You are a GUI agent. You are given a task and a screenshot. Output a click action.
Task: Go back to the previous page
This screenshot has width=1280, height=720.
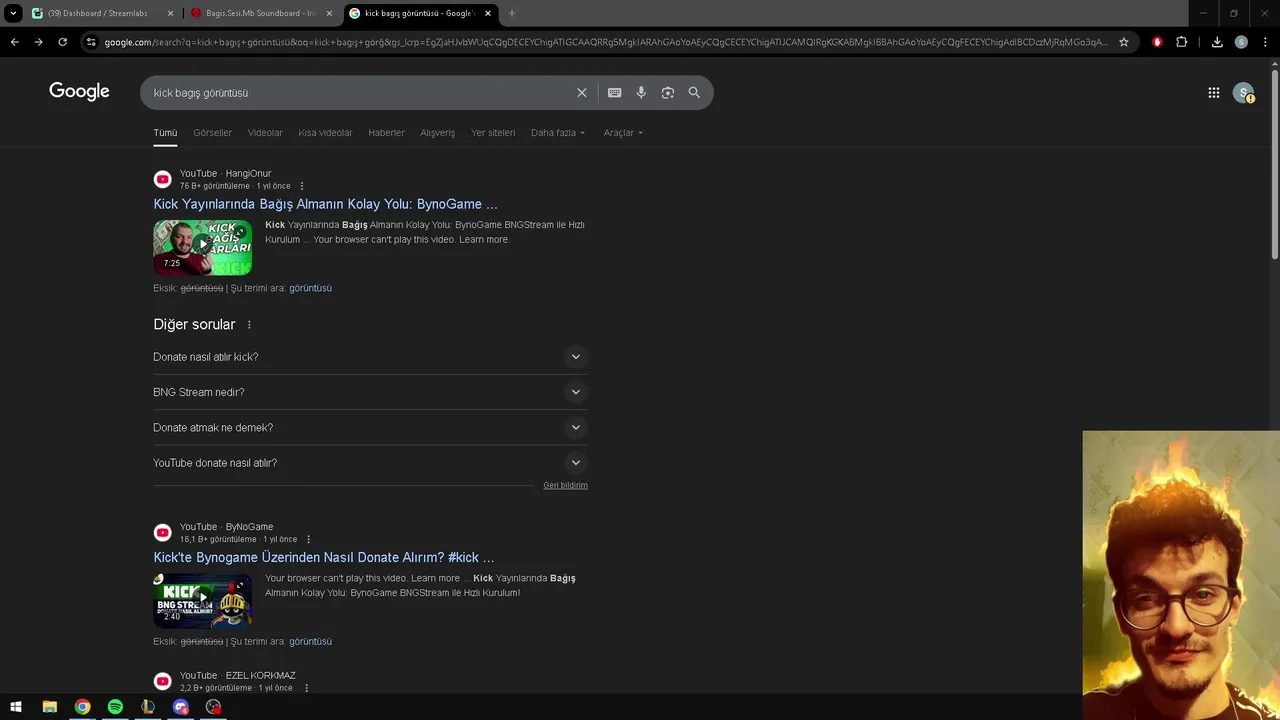pyautogui.click(x=14, y=42)
